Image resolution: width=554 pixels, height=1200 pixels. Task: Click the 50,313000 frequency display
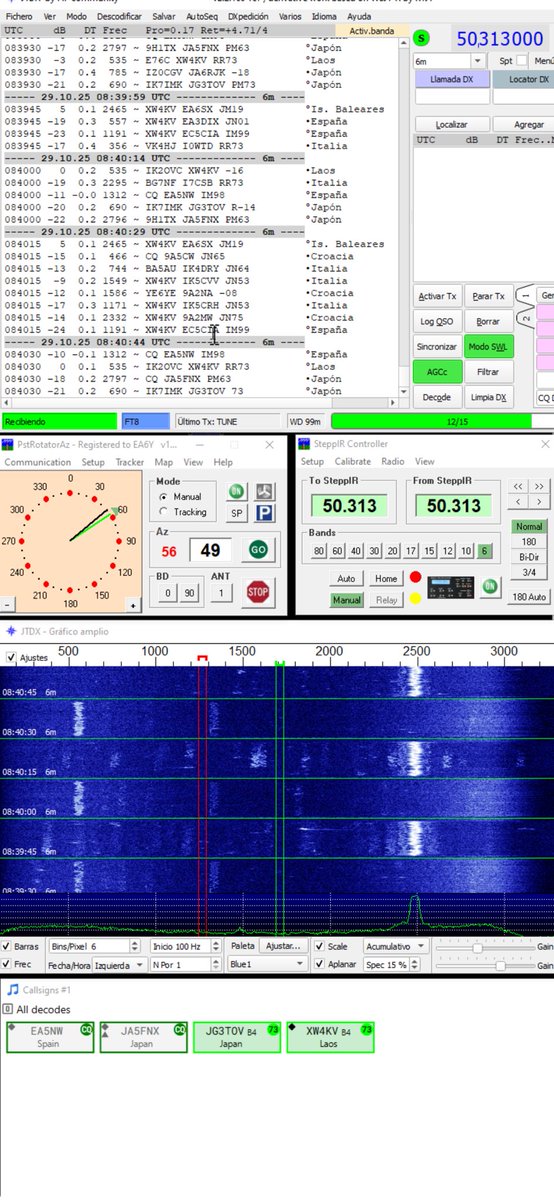point(500,38)
